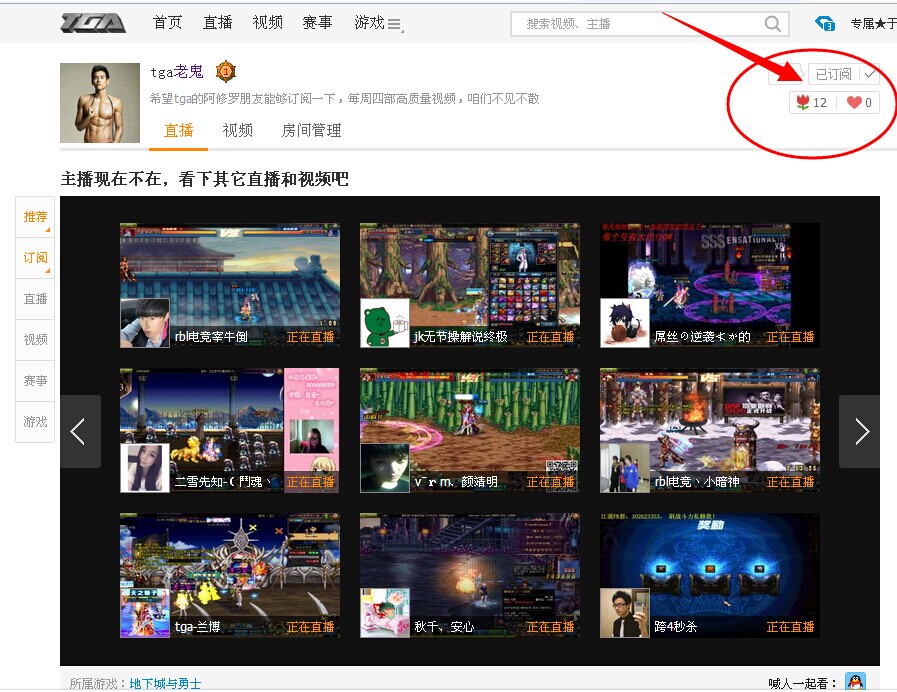The image size is (897, 692).
Task: Click the QQ penguin share icon
Action: [855, 682]
